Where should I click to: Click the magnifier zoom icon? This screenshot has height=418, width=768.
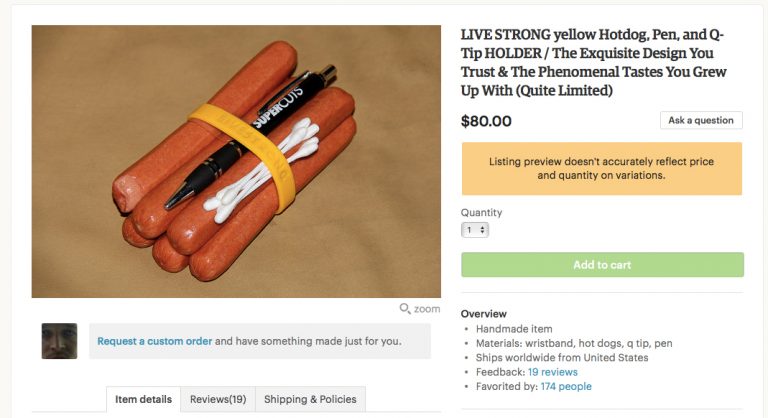tap(405, 309)
